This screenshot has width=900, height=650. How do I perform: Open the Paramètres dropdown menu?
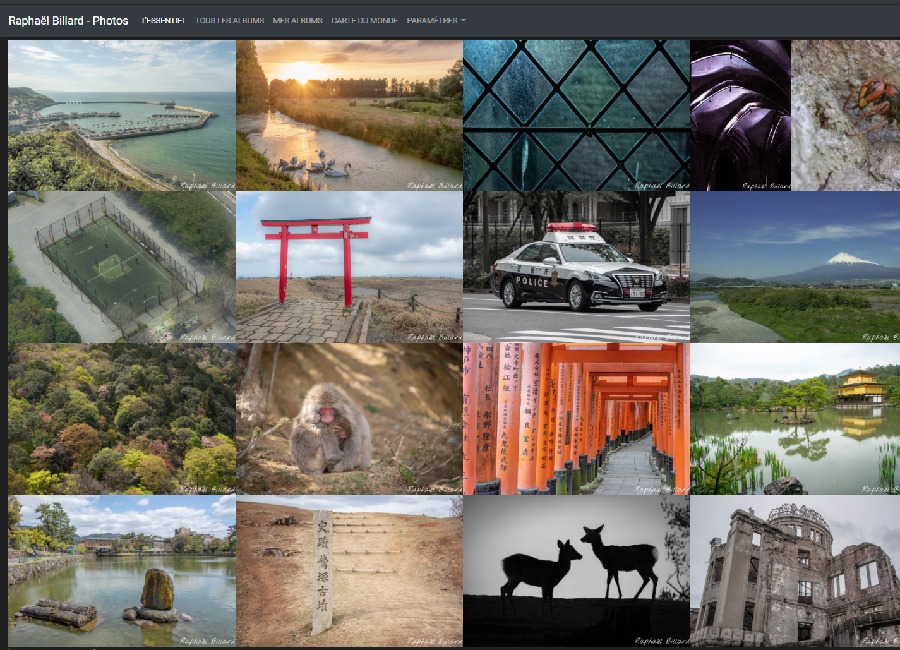pyautogui.click(x=436, y=20)
